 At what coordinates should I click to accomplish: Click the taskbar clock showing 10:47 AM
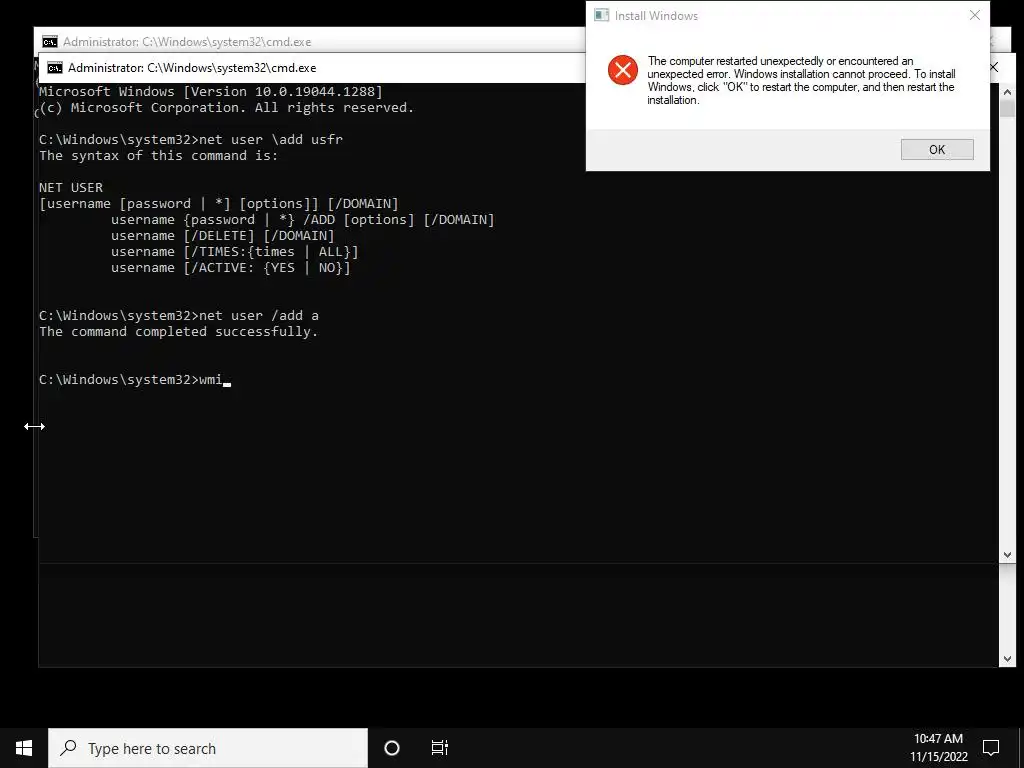[938, 739]
